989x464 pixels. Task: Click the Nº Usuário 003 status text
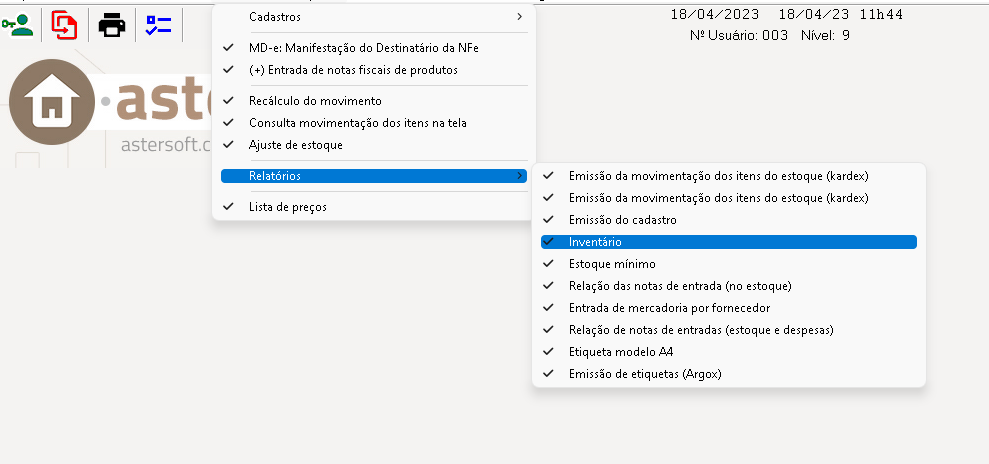click(739, 35)
